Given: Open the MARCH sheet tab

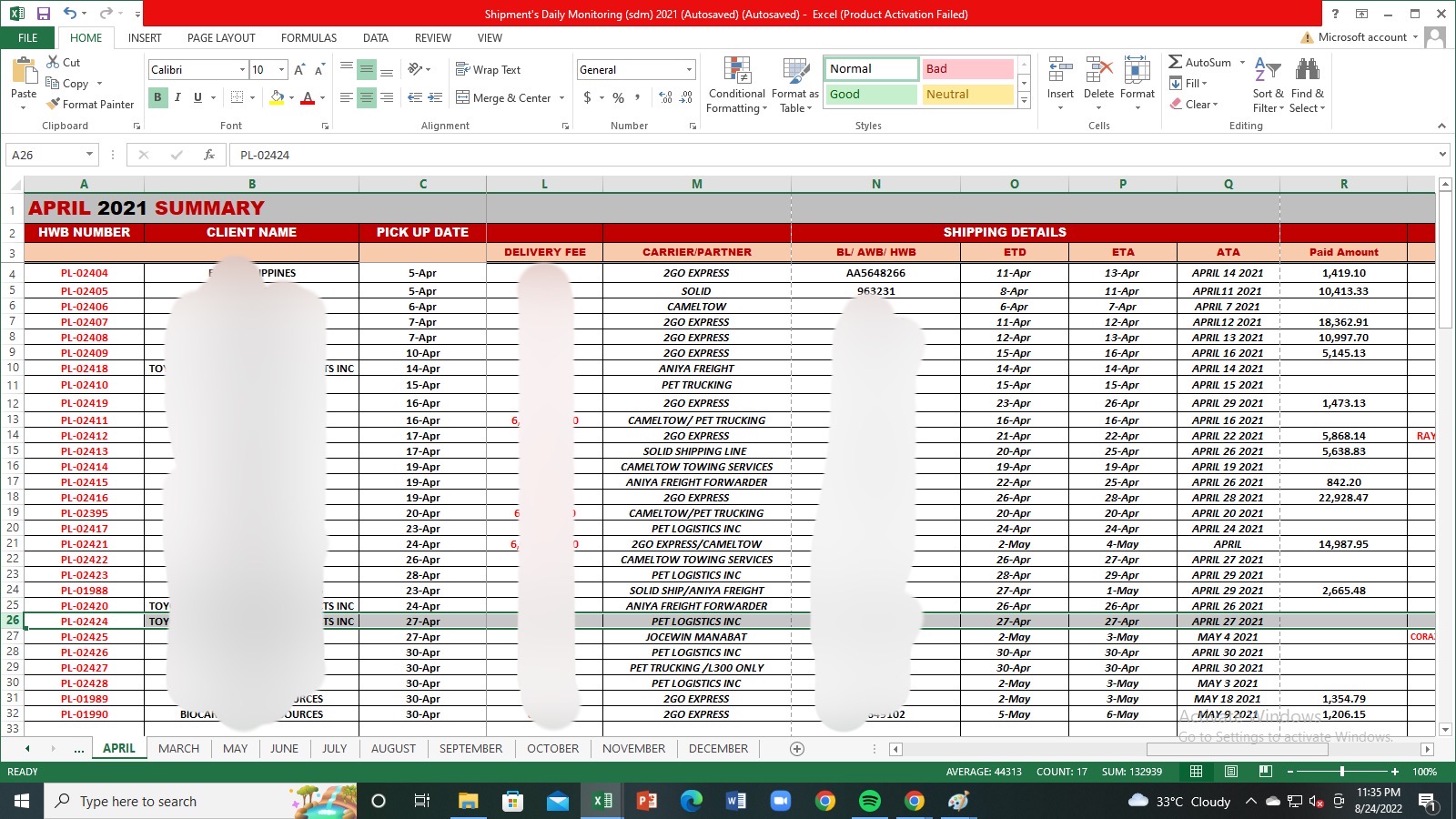Looking at the screenshot, I should pos(178,748).
